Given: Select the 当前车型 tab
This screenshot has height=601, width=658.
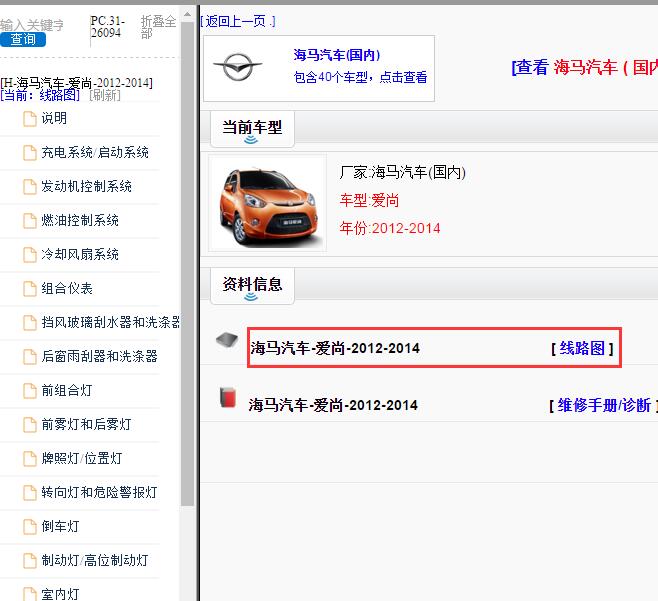Looking at the screenshot, I should point(252,129).
